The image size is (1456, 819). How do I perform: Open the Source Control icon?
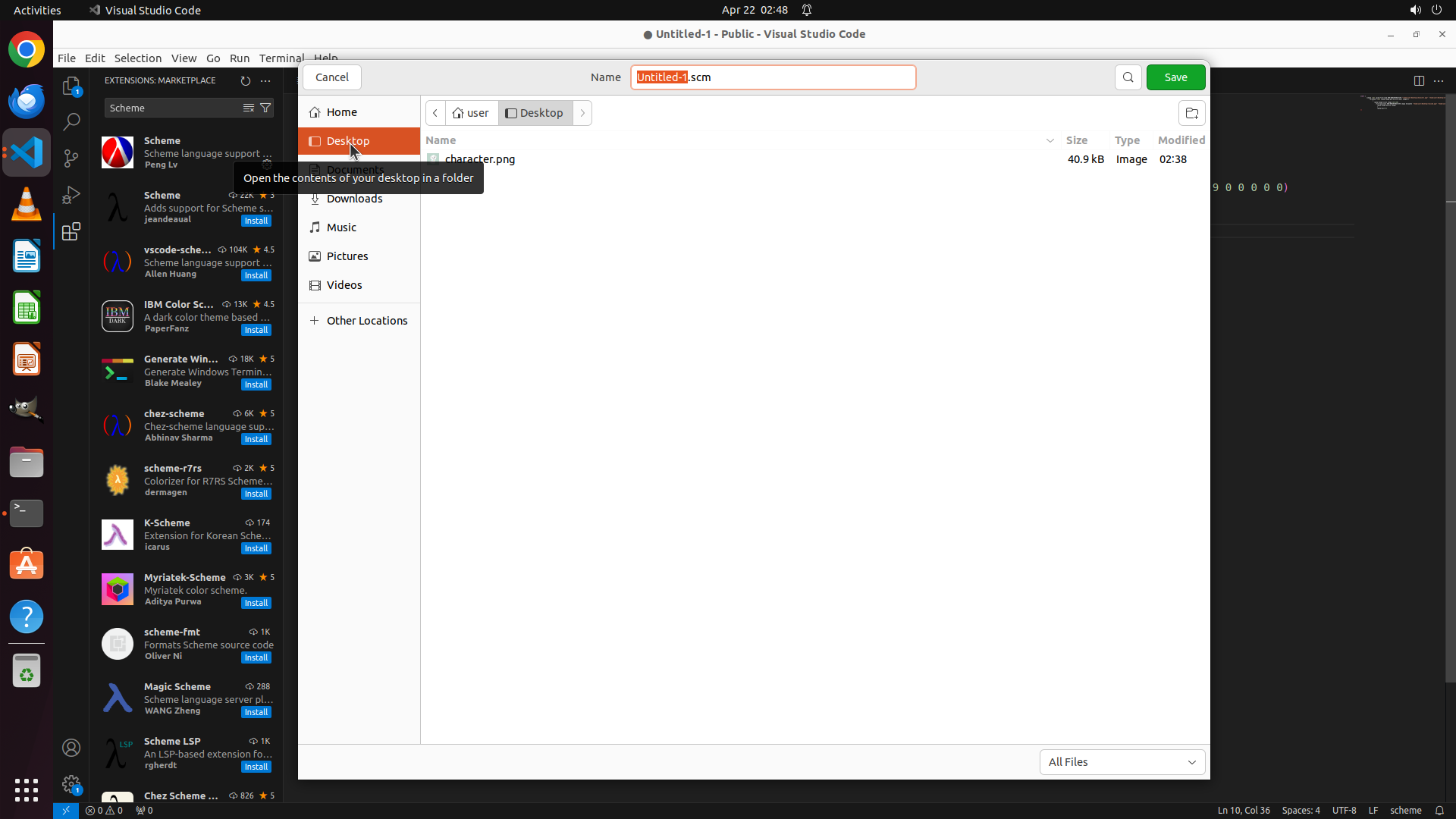71,158
